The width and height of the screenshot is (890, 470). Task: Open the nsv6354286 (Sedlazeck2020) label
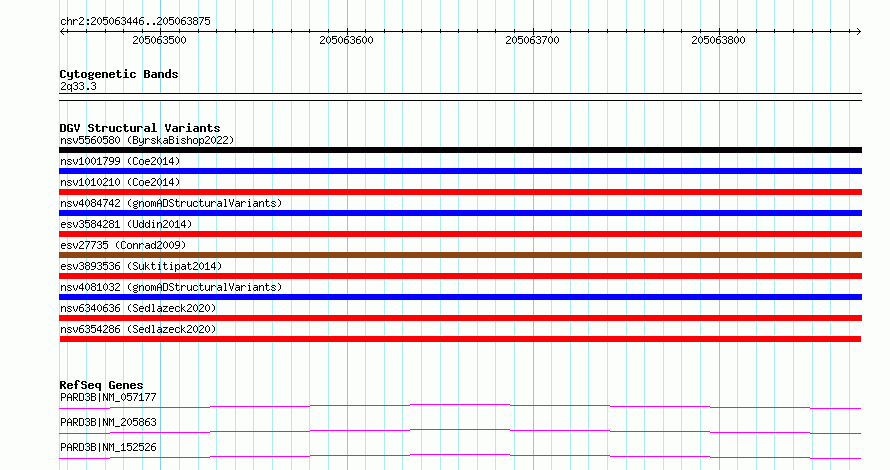[138, 329]
